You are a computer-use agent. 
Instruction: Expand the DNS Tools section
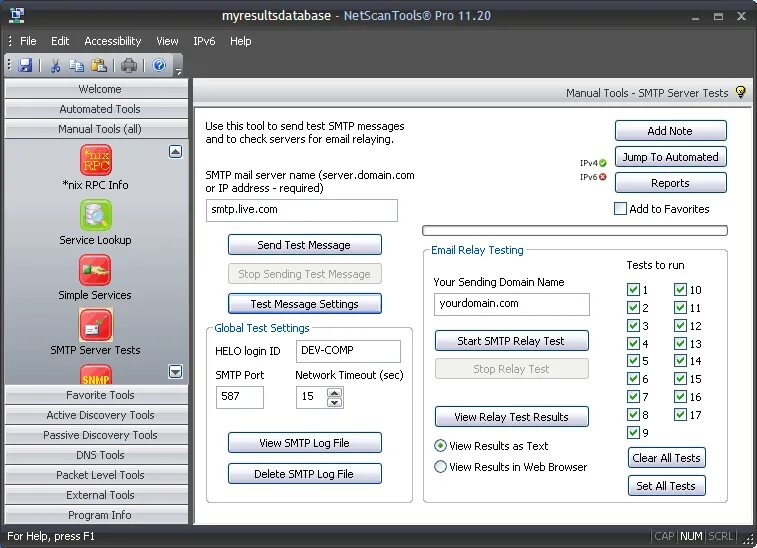[x=97, y=455]
